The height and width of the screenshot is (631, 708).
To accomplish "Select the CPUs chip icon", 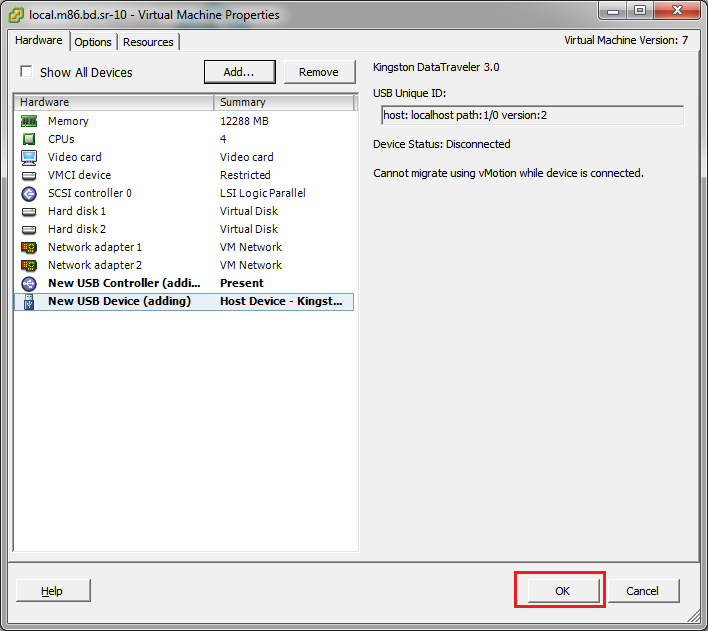I will point(29,139).
